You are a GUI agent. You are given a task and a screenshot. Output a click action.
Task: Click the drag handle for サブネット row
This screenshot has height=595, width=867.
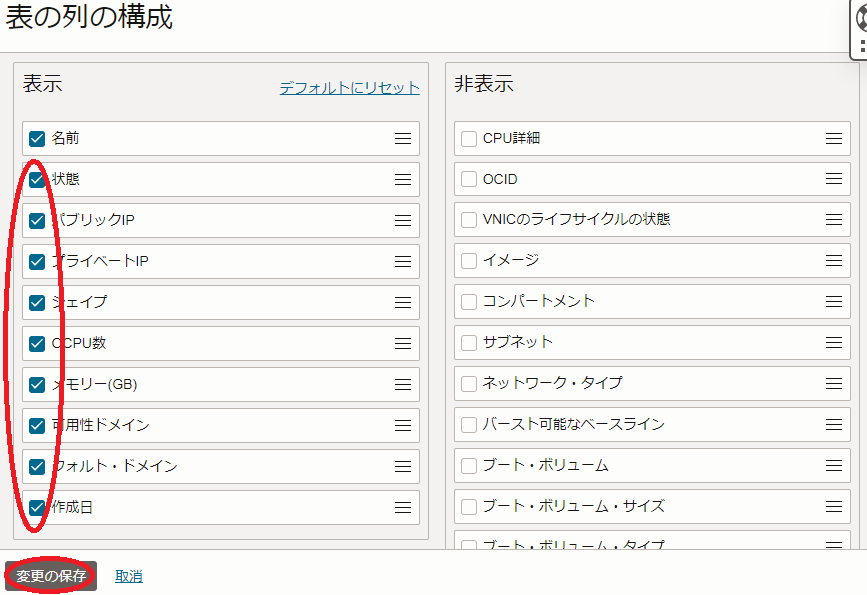tap(834, 343)
